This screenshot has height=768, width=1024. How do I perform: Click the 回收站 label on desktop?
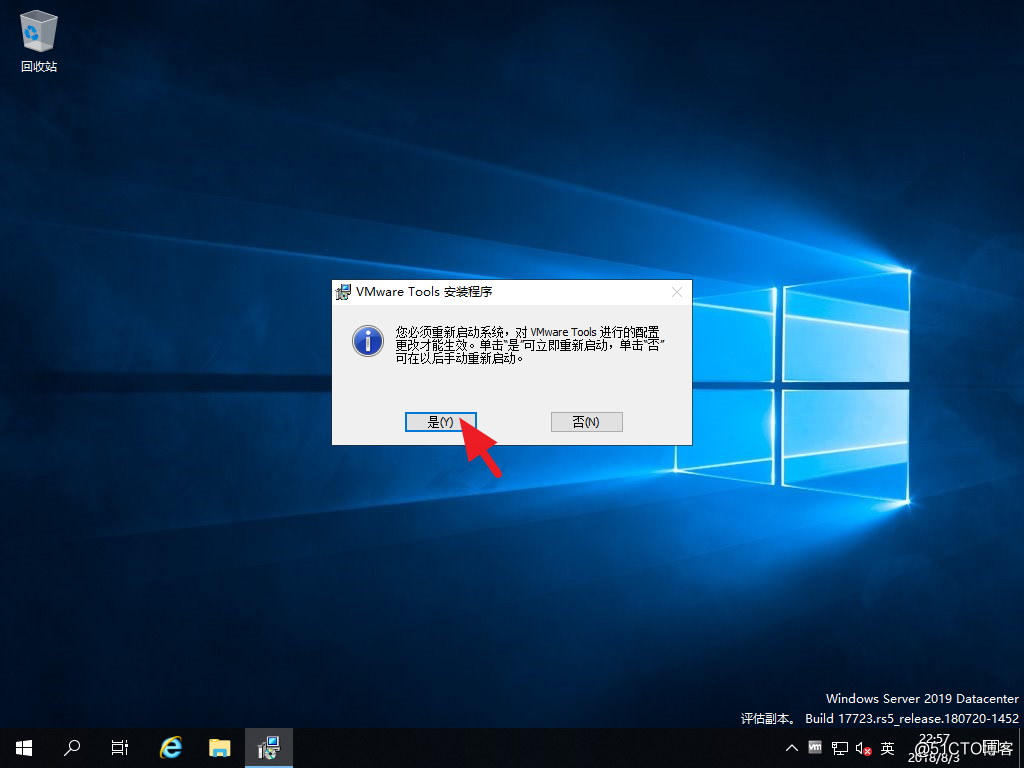coord(39,67)
